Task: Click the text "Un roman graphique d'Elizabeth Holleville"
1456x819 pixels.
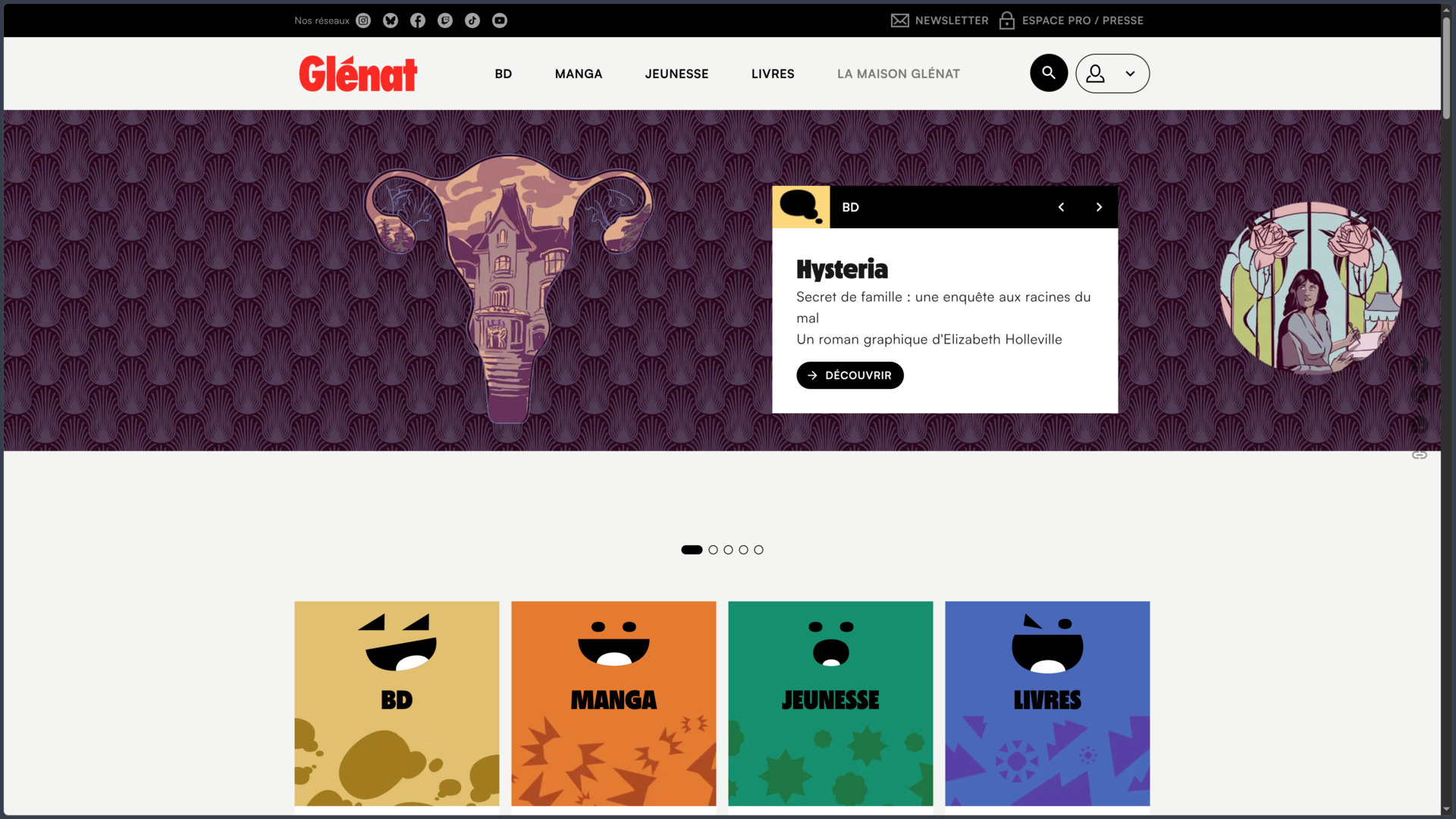Action: pyautogui.click(x=929, y=340)
